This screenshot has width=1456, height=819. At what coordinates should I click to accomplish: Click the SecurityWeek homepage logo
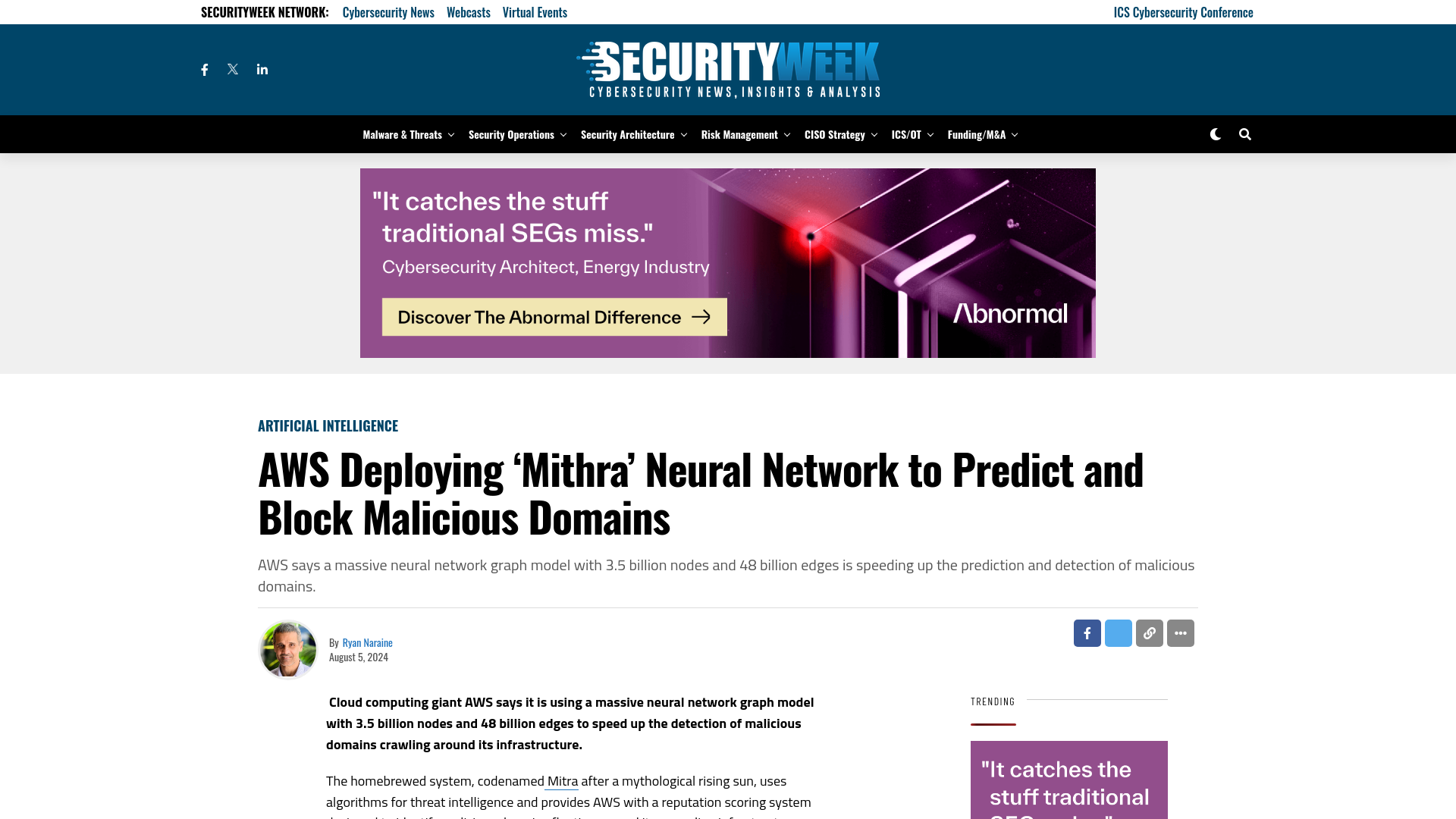click(x=727, y=69)
